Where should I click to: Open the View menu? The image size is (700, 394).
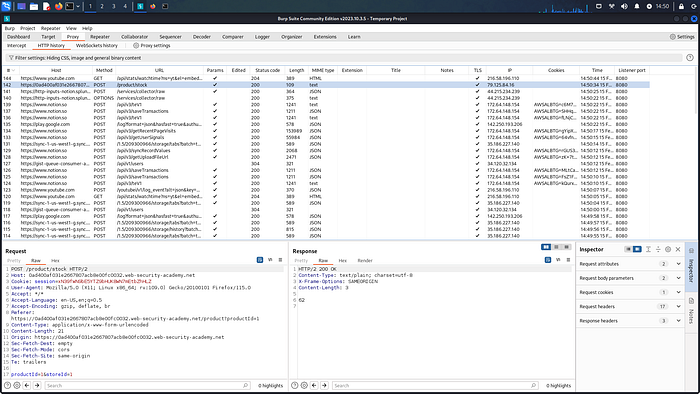pyautogui.click(x=71, y=28)
